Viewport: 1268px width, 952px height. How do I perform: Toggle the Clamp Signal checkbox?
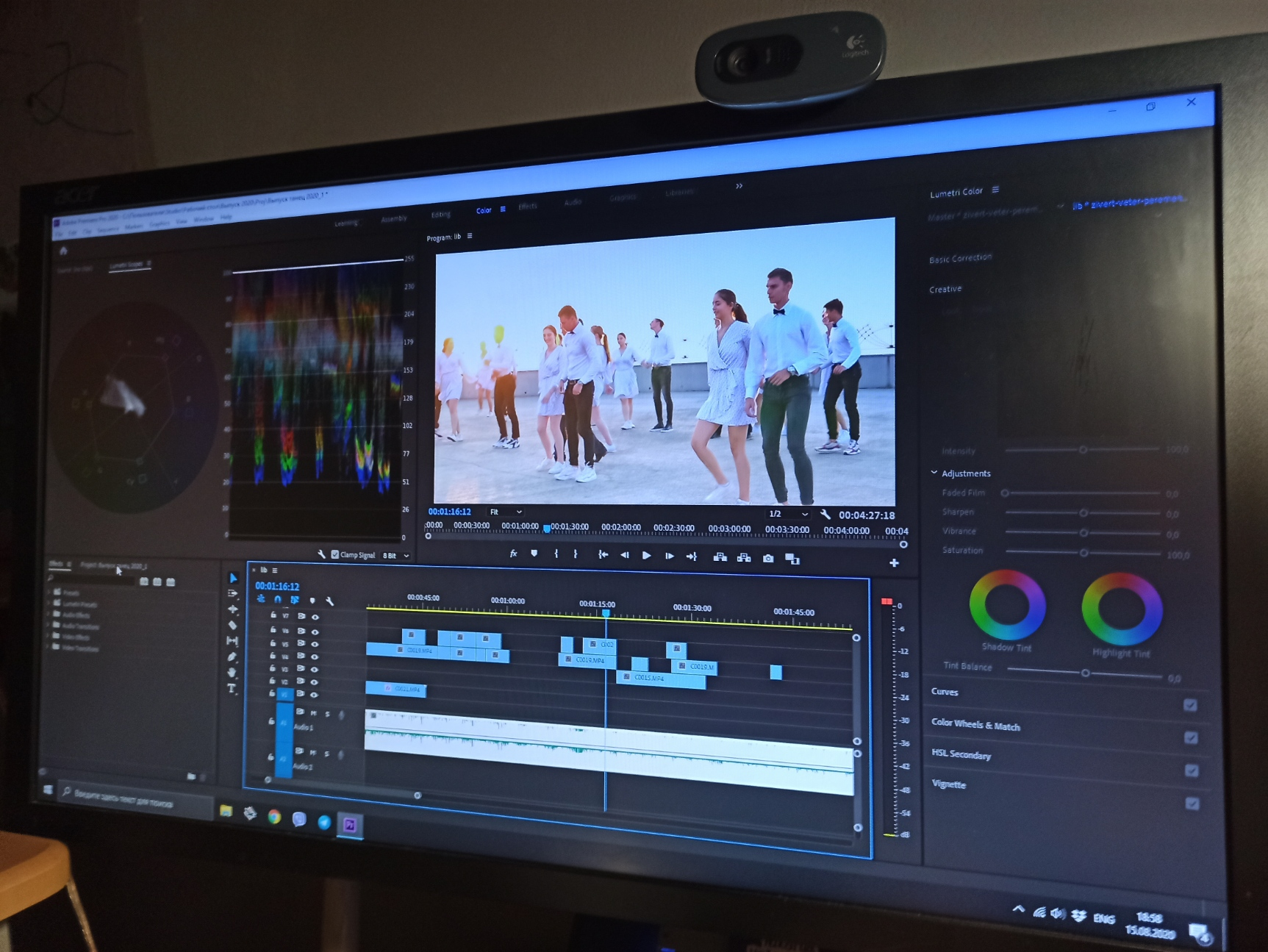[335, 554]
